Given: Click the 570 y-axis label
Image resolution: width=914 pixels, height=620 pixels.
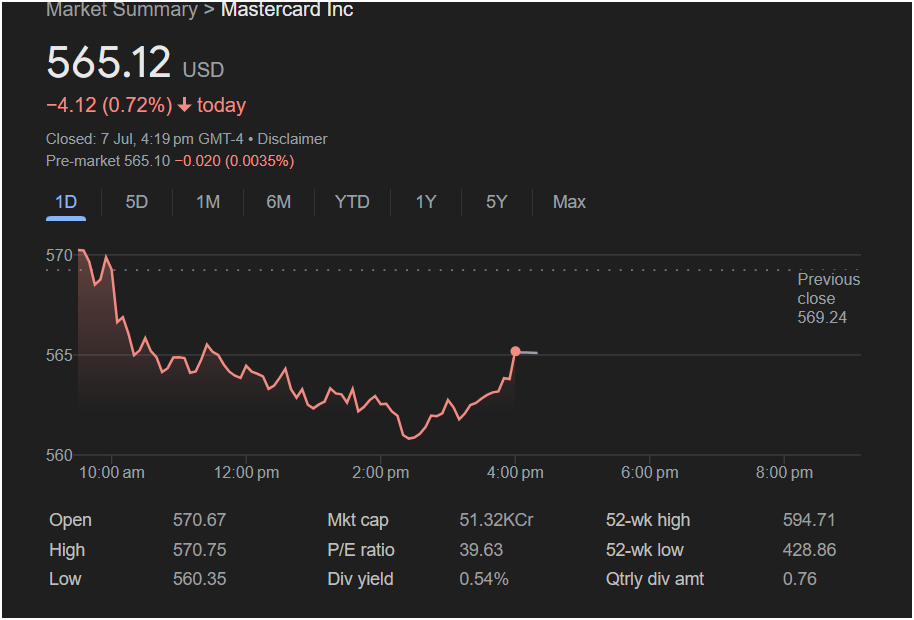Looking at the screenshot, I should (59, 255).
